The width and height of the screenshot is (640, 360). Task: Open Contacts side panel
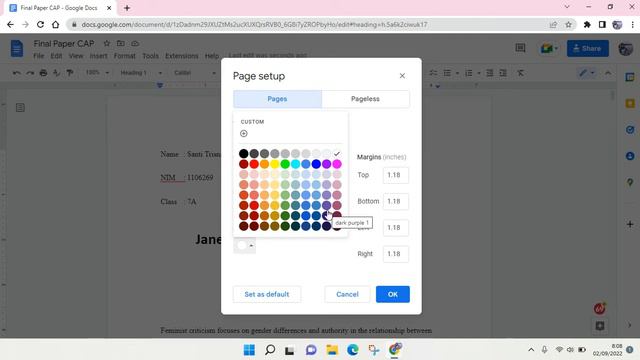click(x=630, y=156)
